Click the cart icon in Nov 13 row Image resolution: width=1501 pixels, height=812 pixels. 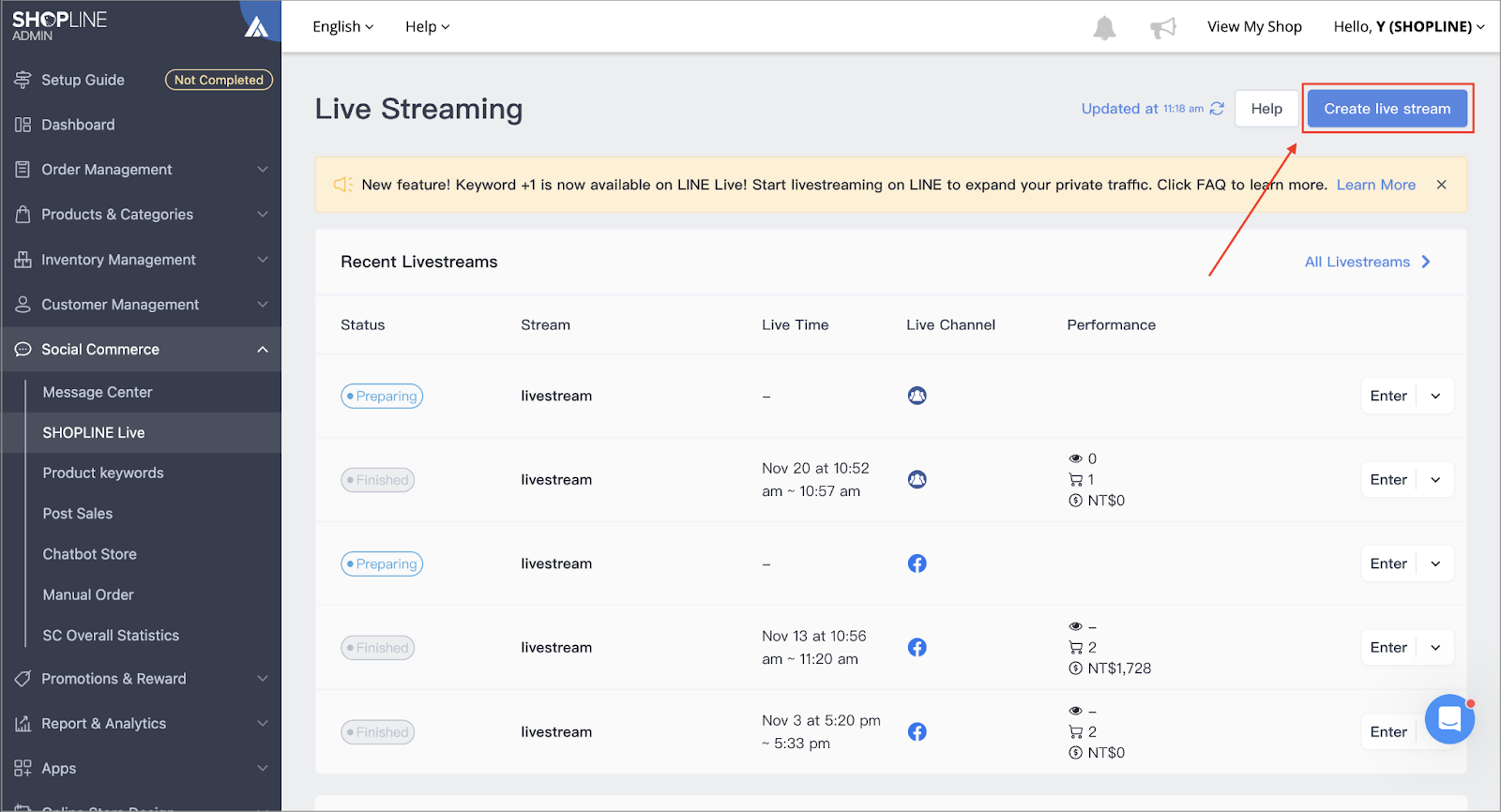point(1075,647)
